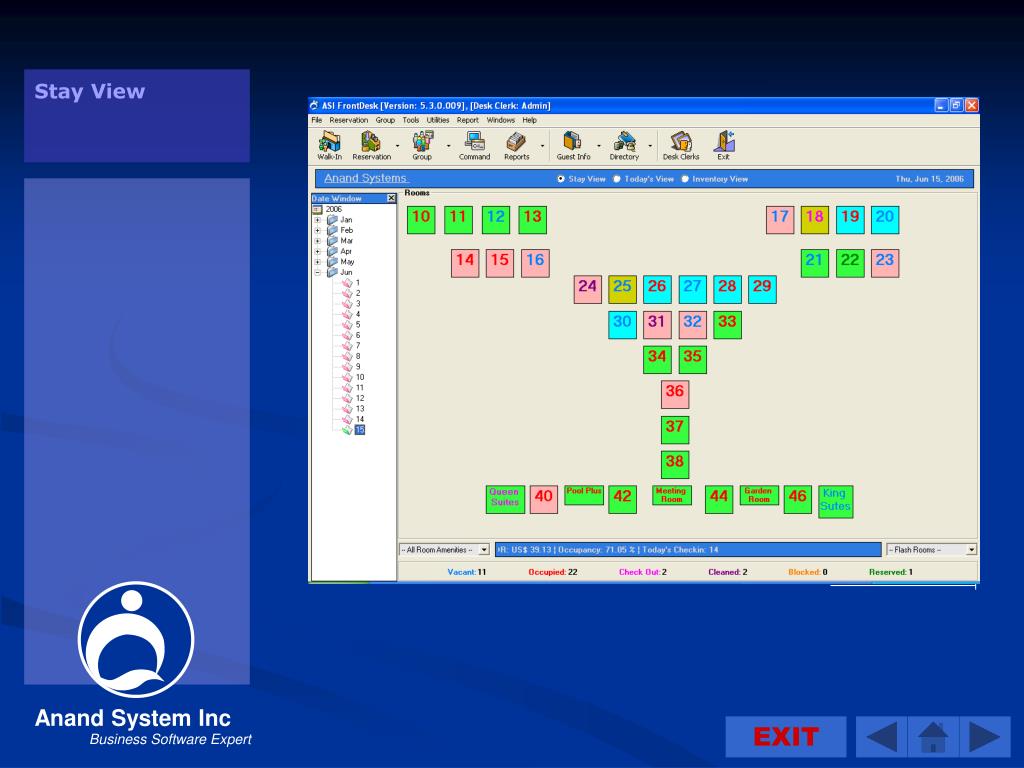Select room 30 cyan tile
1024x768 pixels.
tap(622, 325)
